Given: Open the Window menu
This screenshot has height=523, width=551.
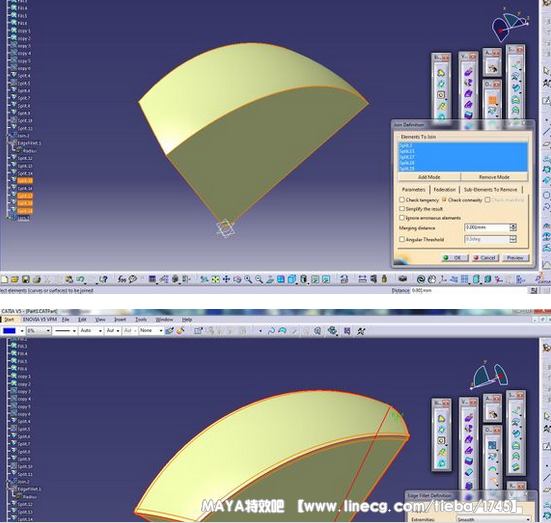Looking at the screenshot, I should click(x=164, y=319).
